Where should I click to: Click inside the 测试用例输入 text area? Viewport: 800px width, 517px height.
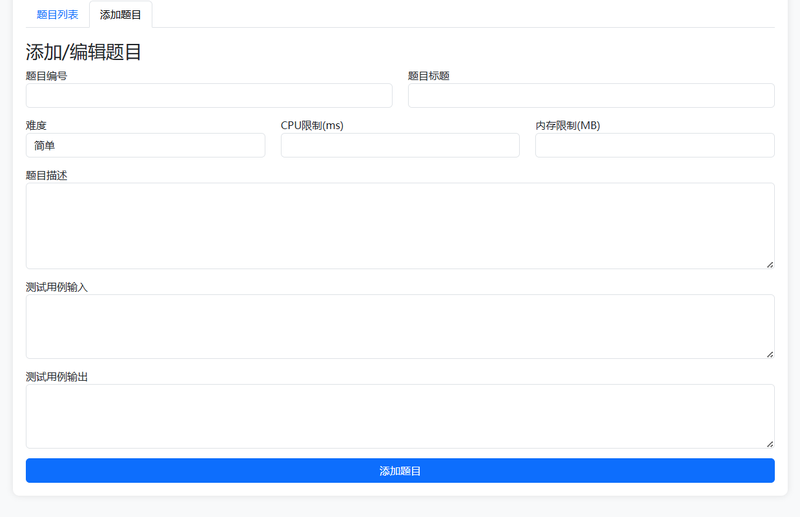click(400, 327)
